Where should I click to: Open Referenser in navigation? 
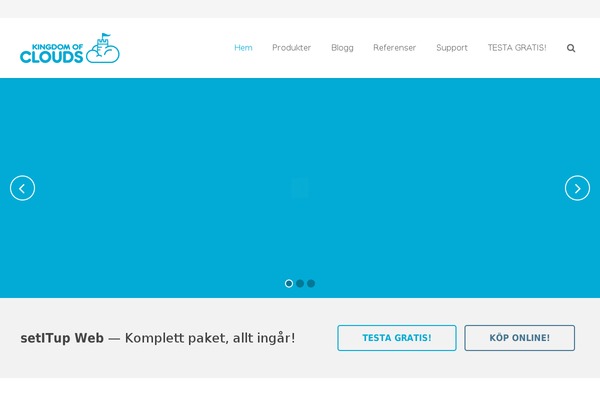[395, 48]
